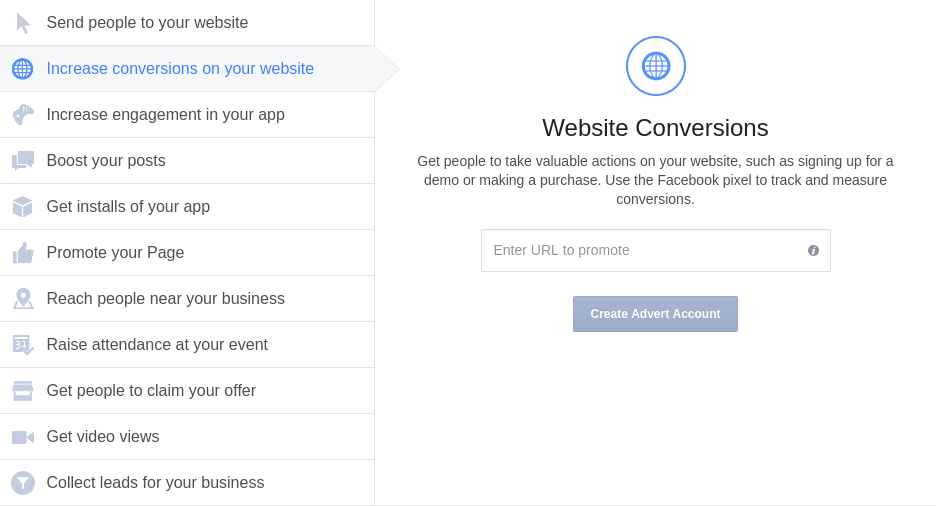Click the globe icon for website conversions objective
The height and width of the screenshot is (506, 936).
click(x=22, y=69)
